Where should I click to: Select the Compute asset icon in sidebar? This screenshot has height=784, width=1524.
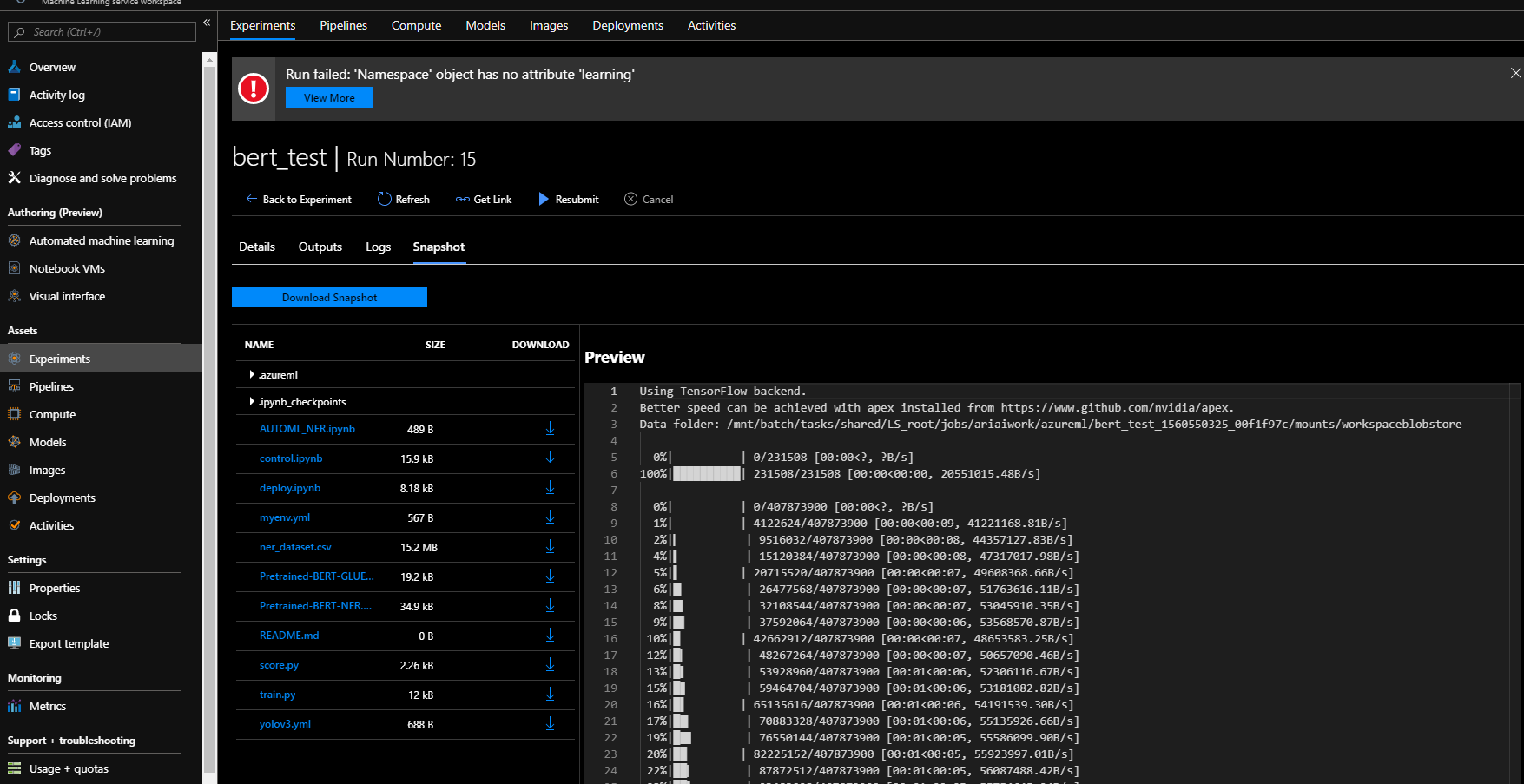15,414
